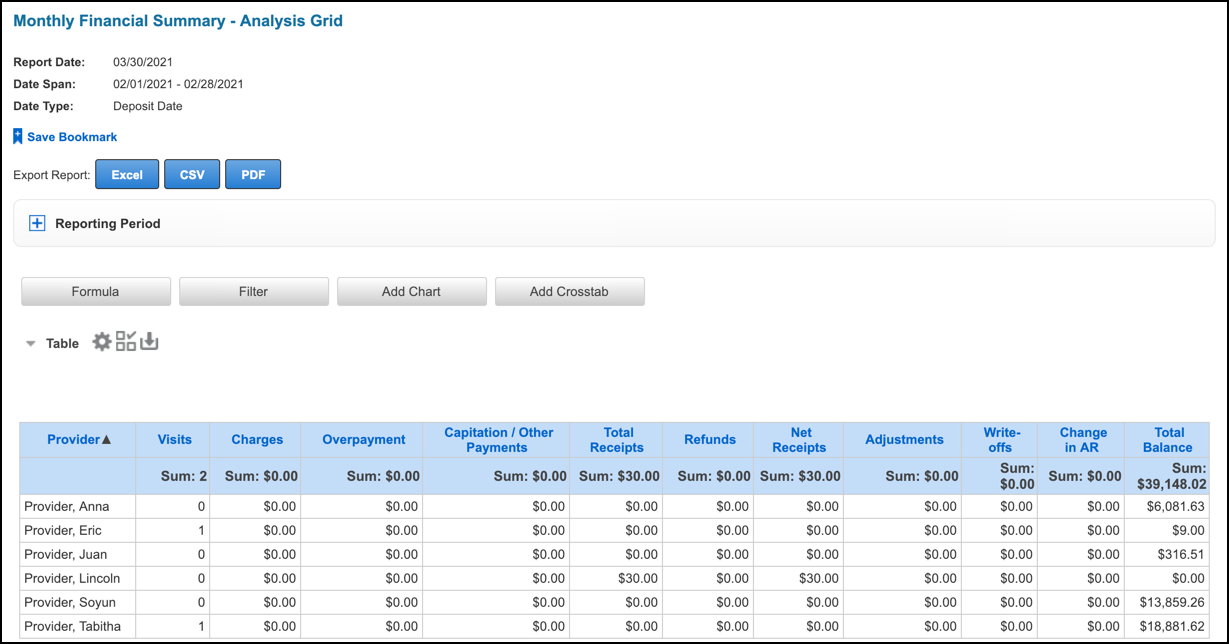The width and height of the screenshot is (1229, 644).
Task: Click the table download icon
Action: coord(149,342)
